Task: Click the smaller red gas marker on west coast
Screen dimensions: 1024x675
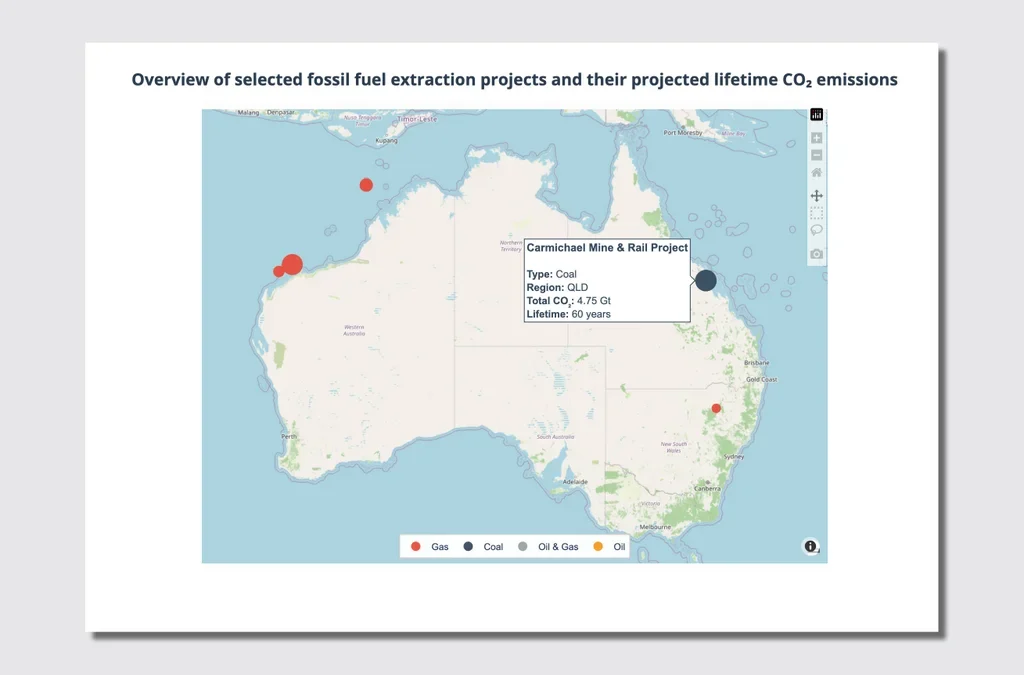Action: click(x=279, y=272)
